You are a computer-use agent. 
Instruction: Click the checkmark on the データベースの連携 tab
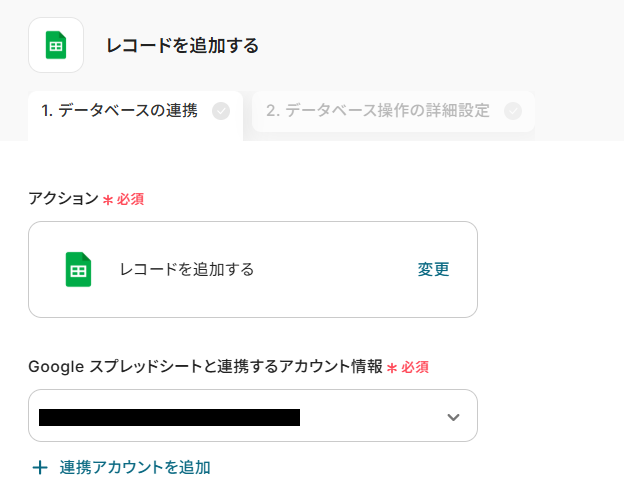[221, 111]
